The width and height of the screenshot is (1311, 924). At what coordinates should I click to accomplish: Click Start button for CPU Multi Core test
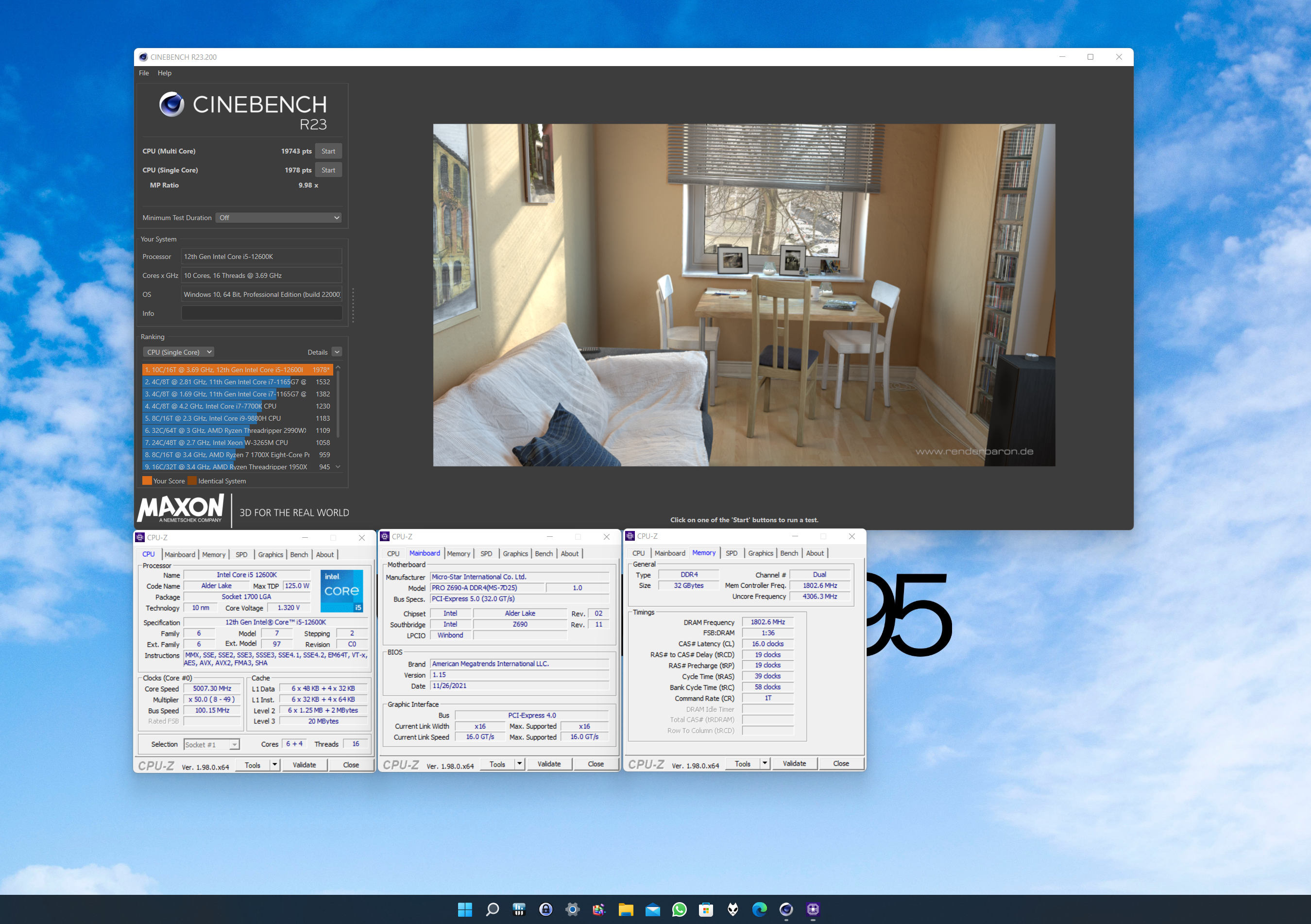327,152
